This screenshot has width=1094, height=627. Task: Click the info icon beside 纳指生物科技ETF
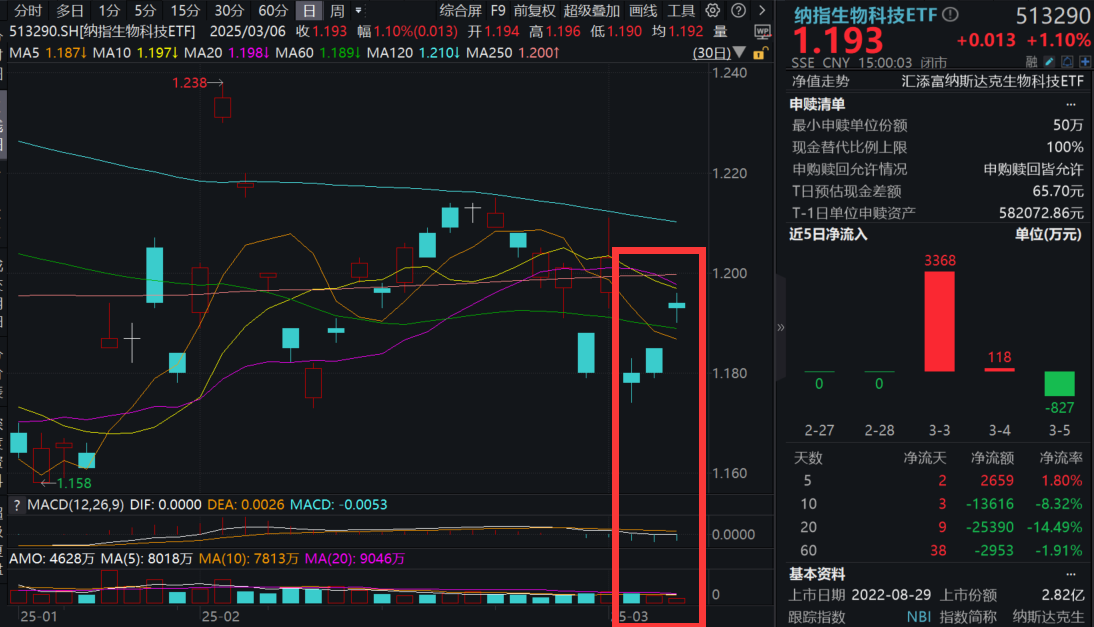950,15
